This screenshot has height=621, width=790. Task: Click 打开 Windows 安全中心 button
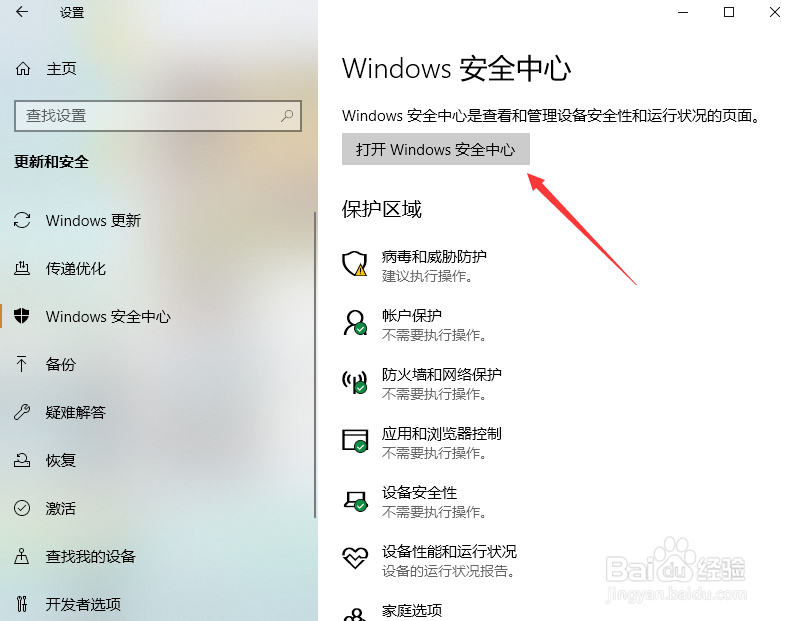[x=436, y=149]
